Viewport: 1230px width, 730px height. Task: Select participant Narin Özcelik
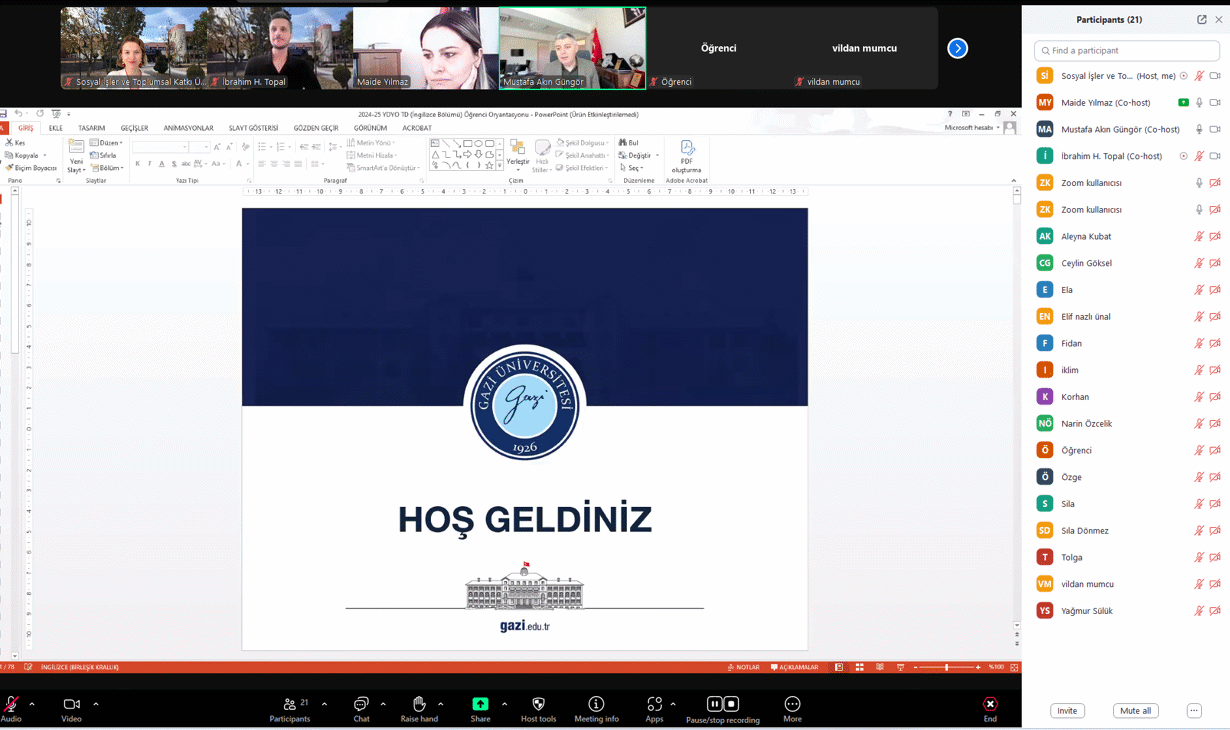(1126, 424)
